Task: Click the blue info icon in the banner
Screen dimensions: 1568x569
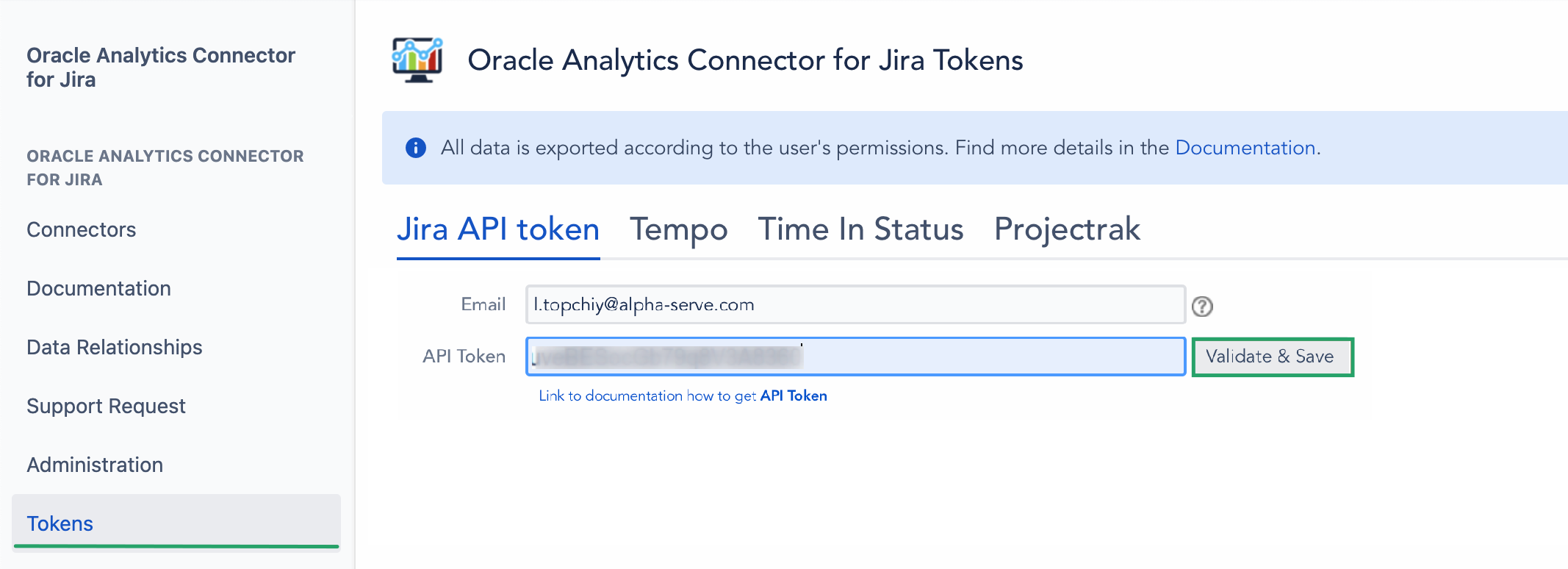Action: click(x=415, y=147)
